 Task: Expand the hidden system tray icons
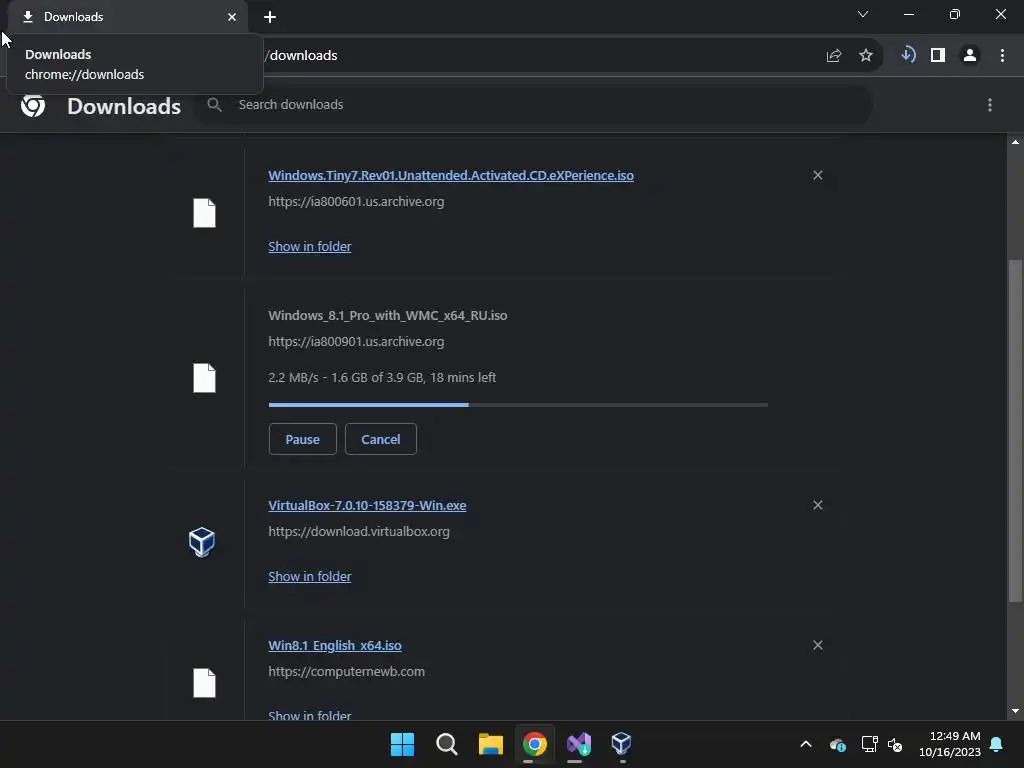pyautogui.click(x=806, y=744)
